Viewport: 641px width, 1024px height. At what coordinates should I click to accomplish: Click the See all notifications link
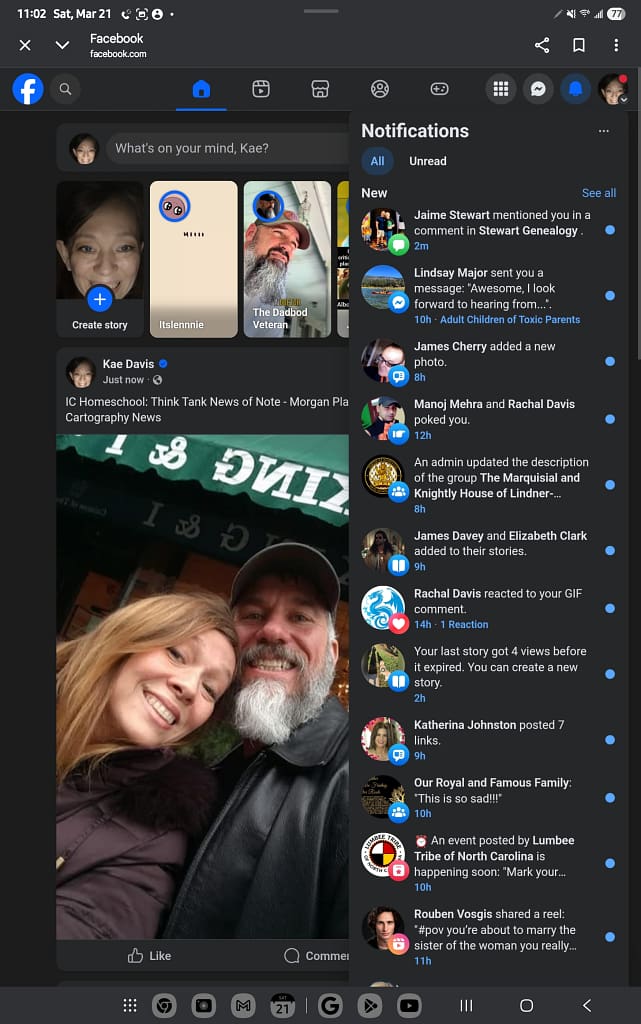[599, 193]
